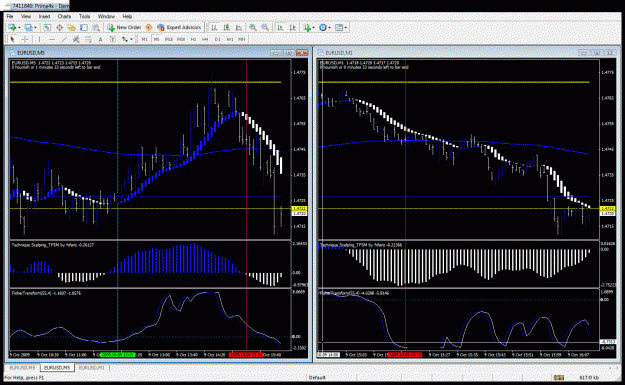The height and width of the screenshot is (385, 625).
Task: Select the text label tool
Action: click(113, 39)
